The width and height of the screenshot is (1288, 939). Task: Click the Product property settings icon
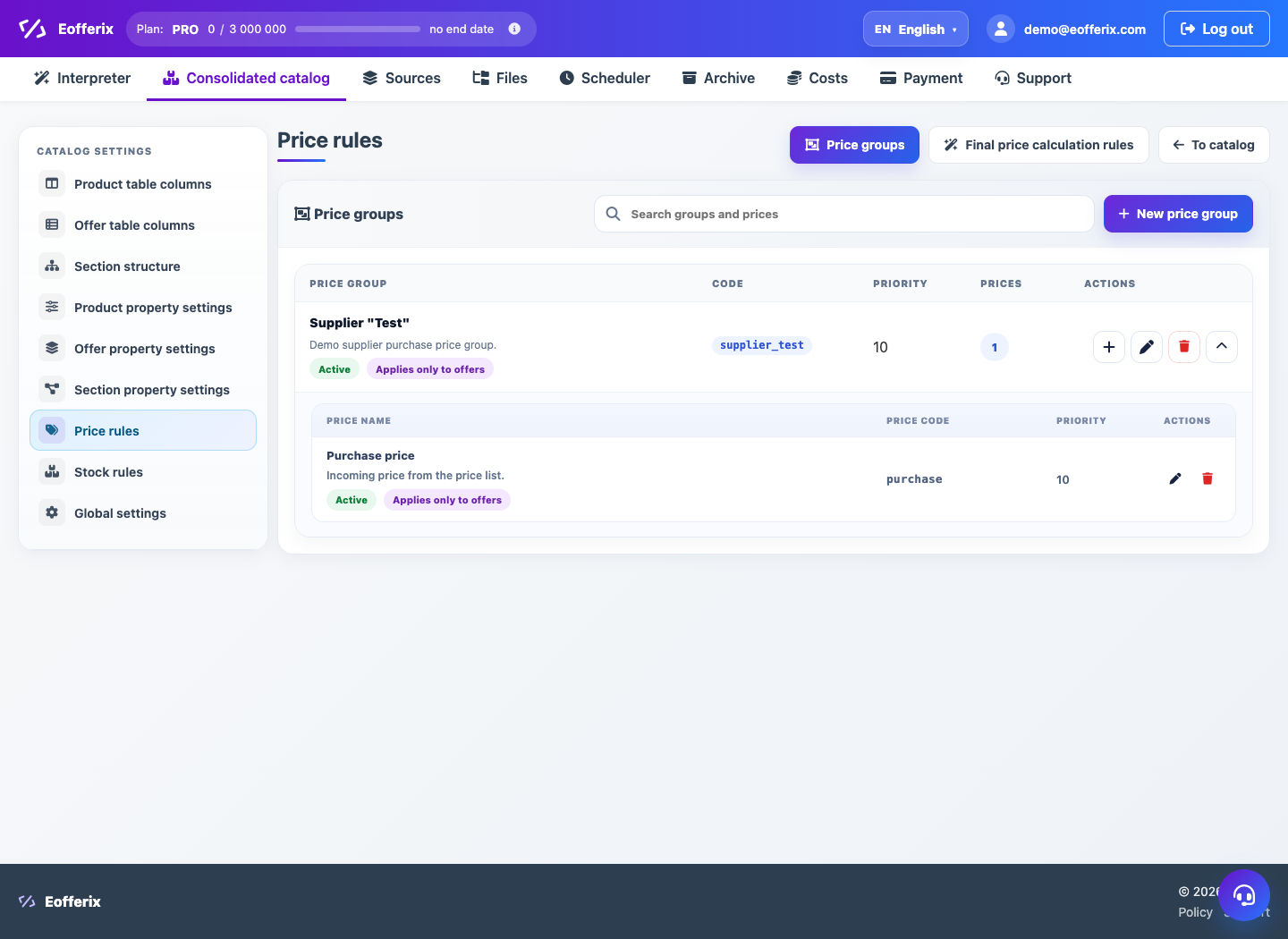(x=52, y=307)
